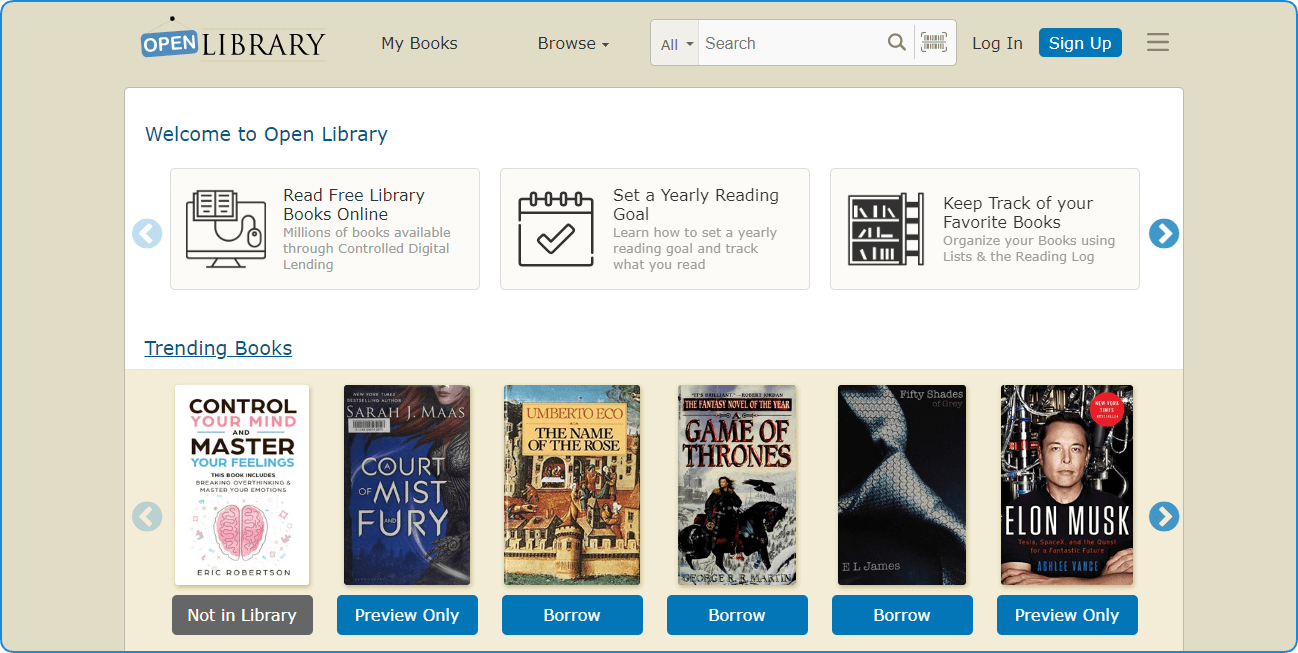Open the Trending Books link
This screenshot has width=1298, height=653.
point(218,348)
